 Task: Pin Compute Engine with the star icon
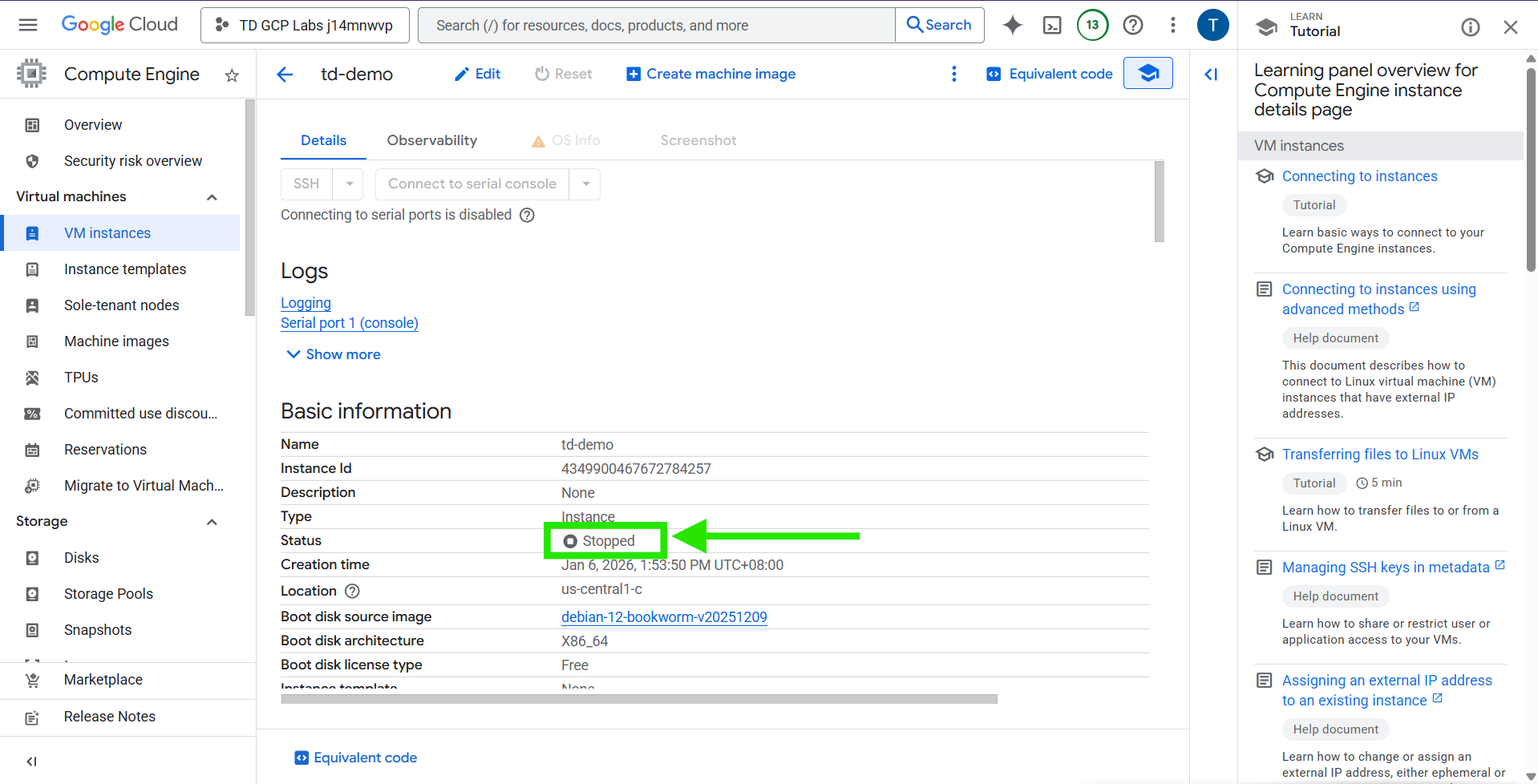coord(232,75)
